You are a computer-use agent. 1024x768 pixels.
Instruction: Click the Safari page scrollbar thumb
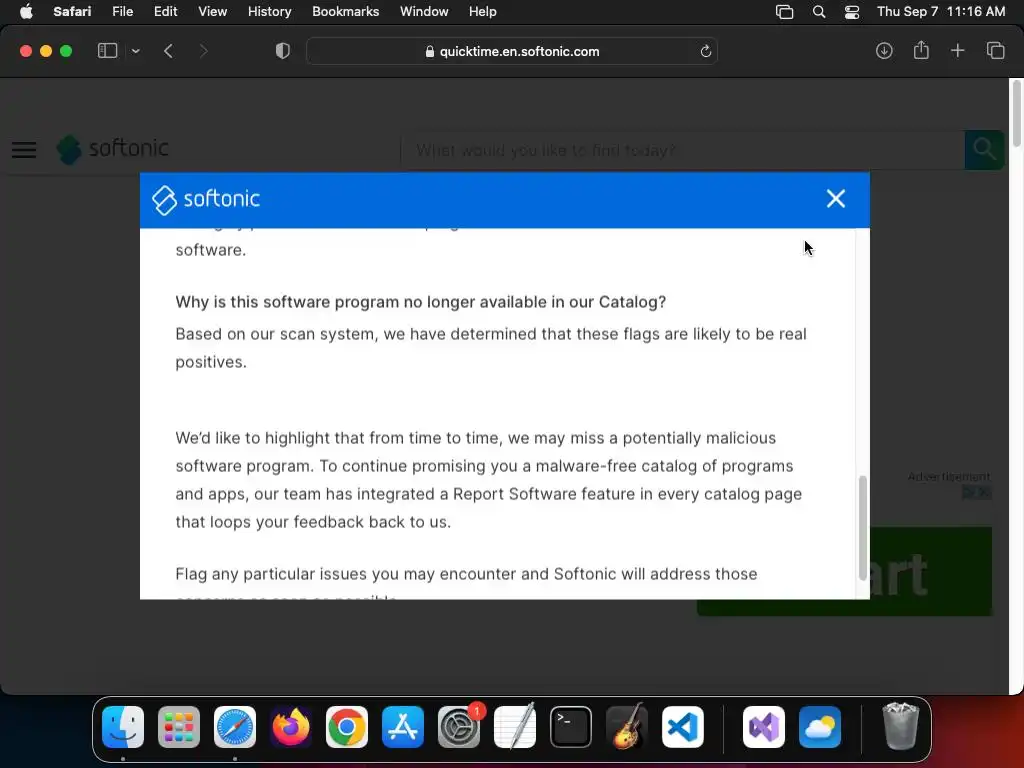point(1016,114)
